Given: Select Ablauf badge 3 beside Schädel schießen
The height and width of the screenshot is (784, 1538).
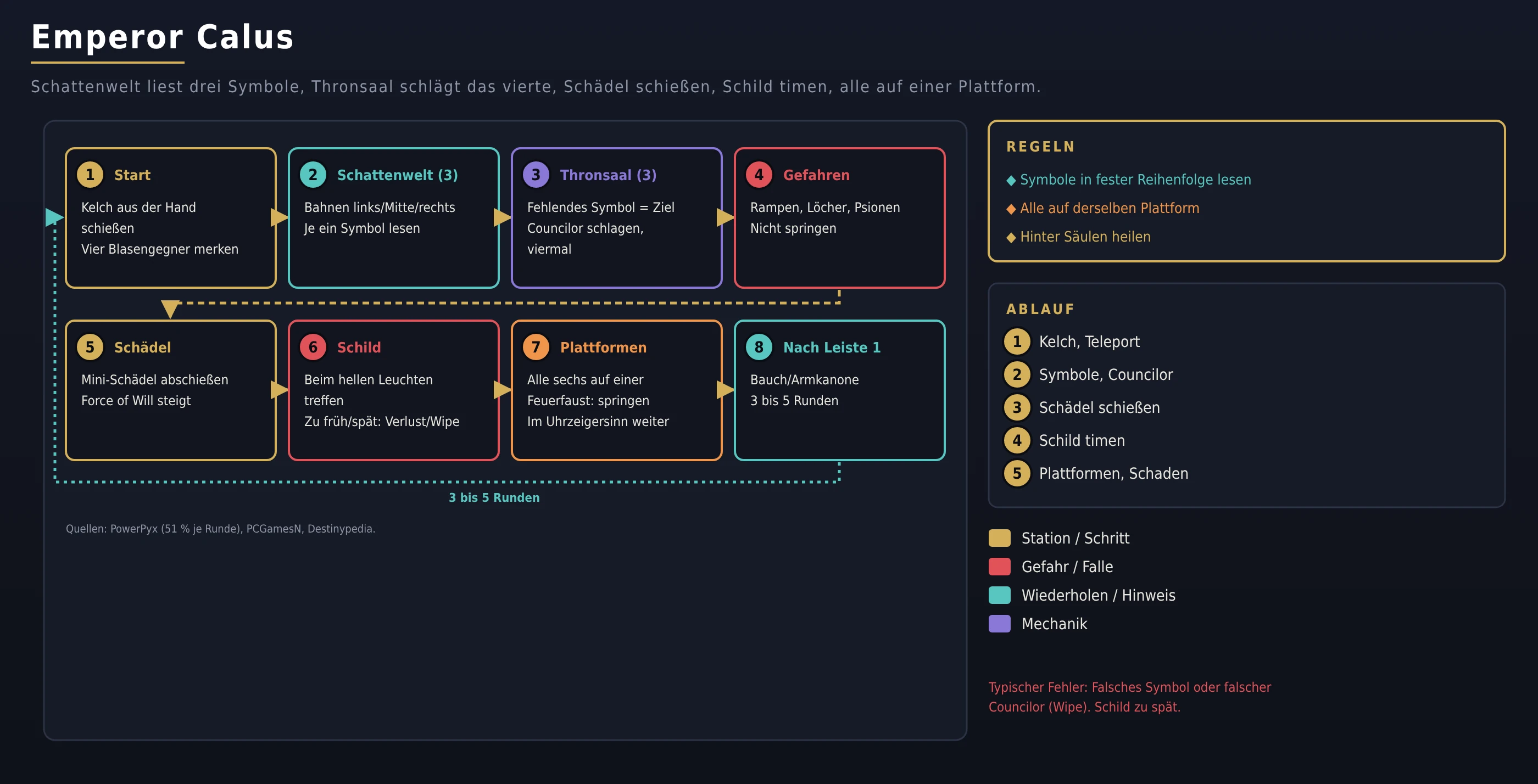Looking at the screenshot, I should click(x=1017, y=407).
